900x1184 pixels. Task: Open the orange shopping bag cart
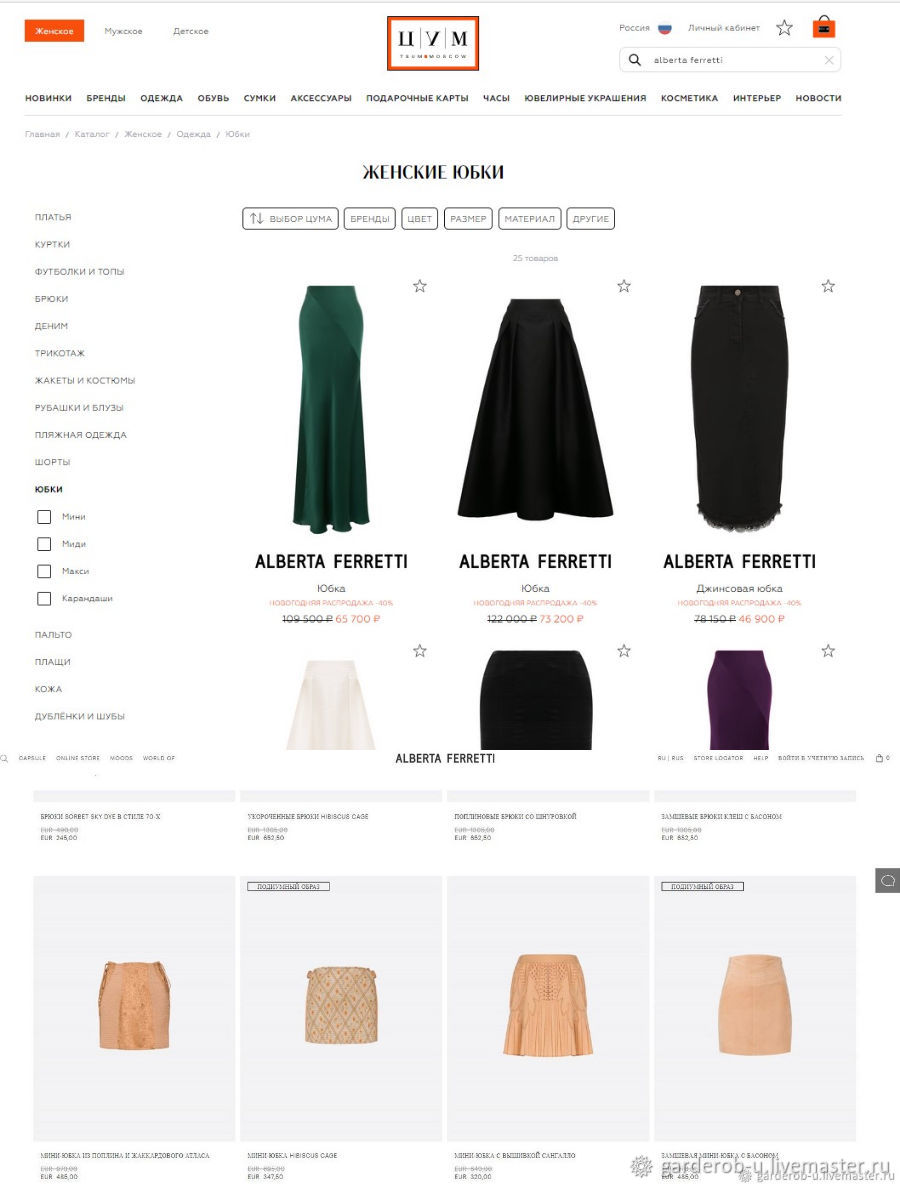point(824,27)
